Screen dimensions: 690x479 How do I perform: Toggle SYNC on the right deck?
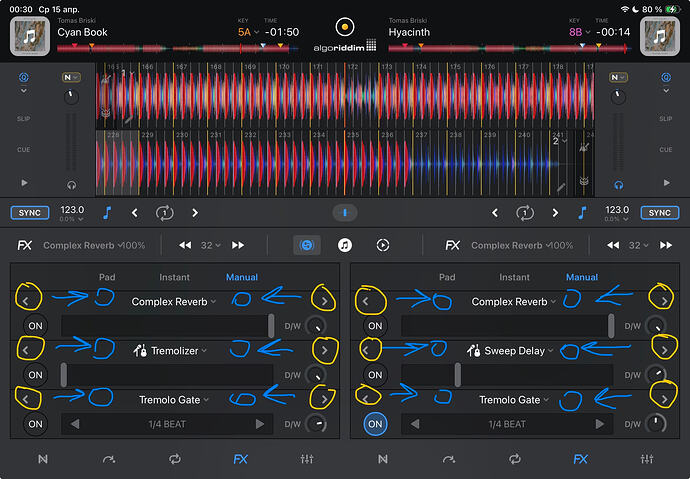click(660, 213)
